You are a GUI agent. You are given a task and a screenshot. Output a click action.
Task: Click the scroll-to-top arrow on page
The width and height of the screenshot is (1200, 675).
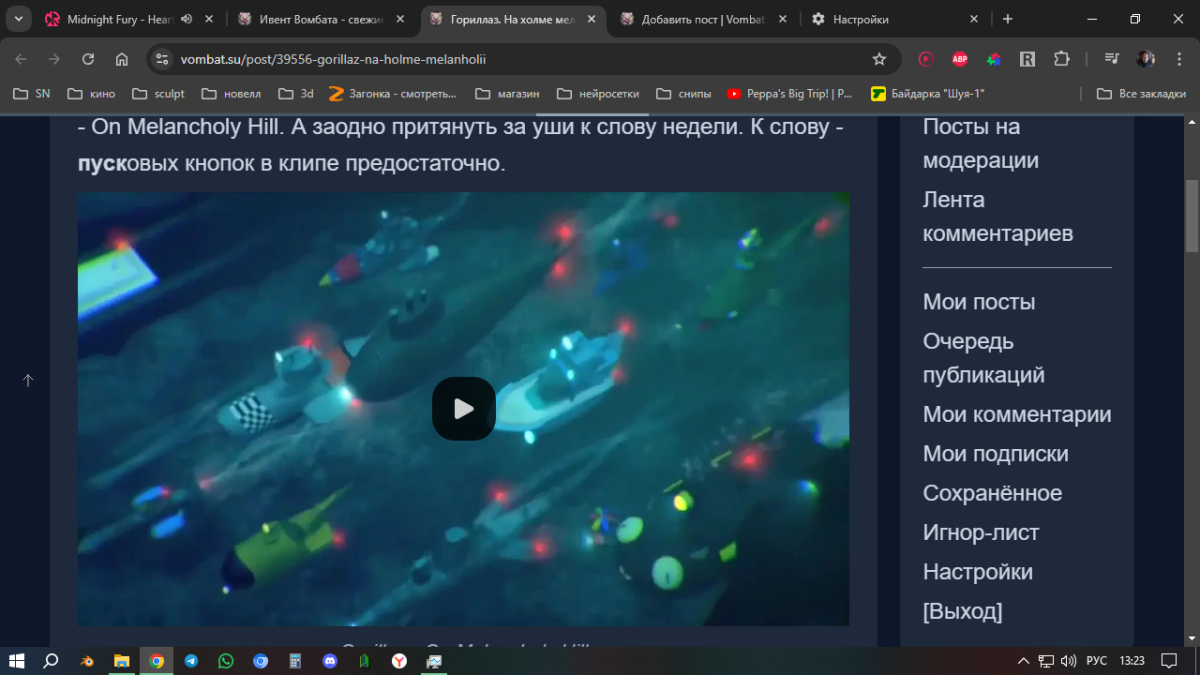click(x=28, y=380)
